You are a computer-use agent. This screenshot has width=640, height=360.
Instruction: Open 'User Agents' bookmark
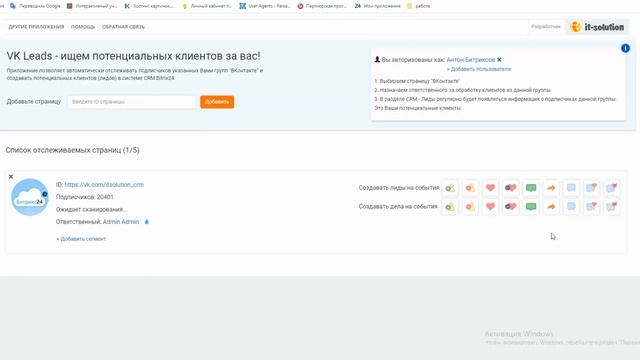(x=265, y=6)
